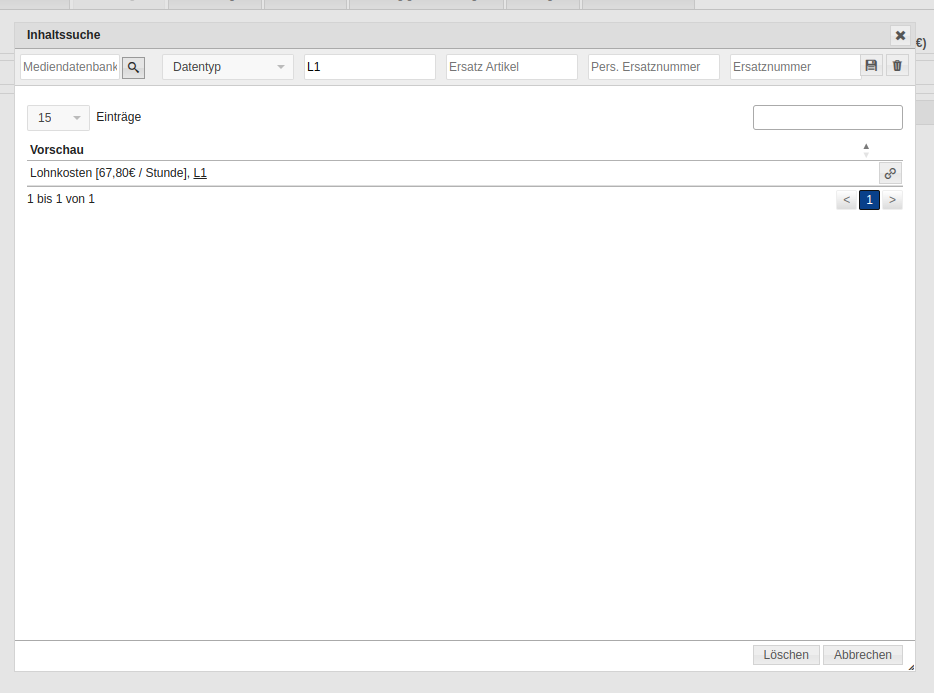Select page 1 in pagination

(x=869, y=200)
